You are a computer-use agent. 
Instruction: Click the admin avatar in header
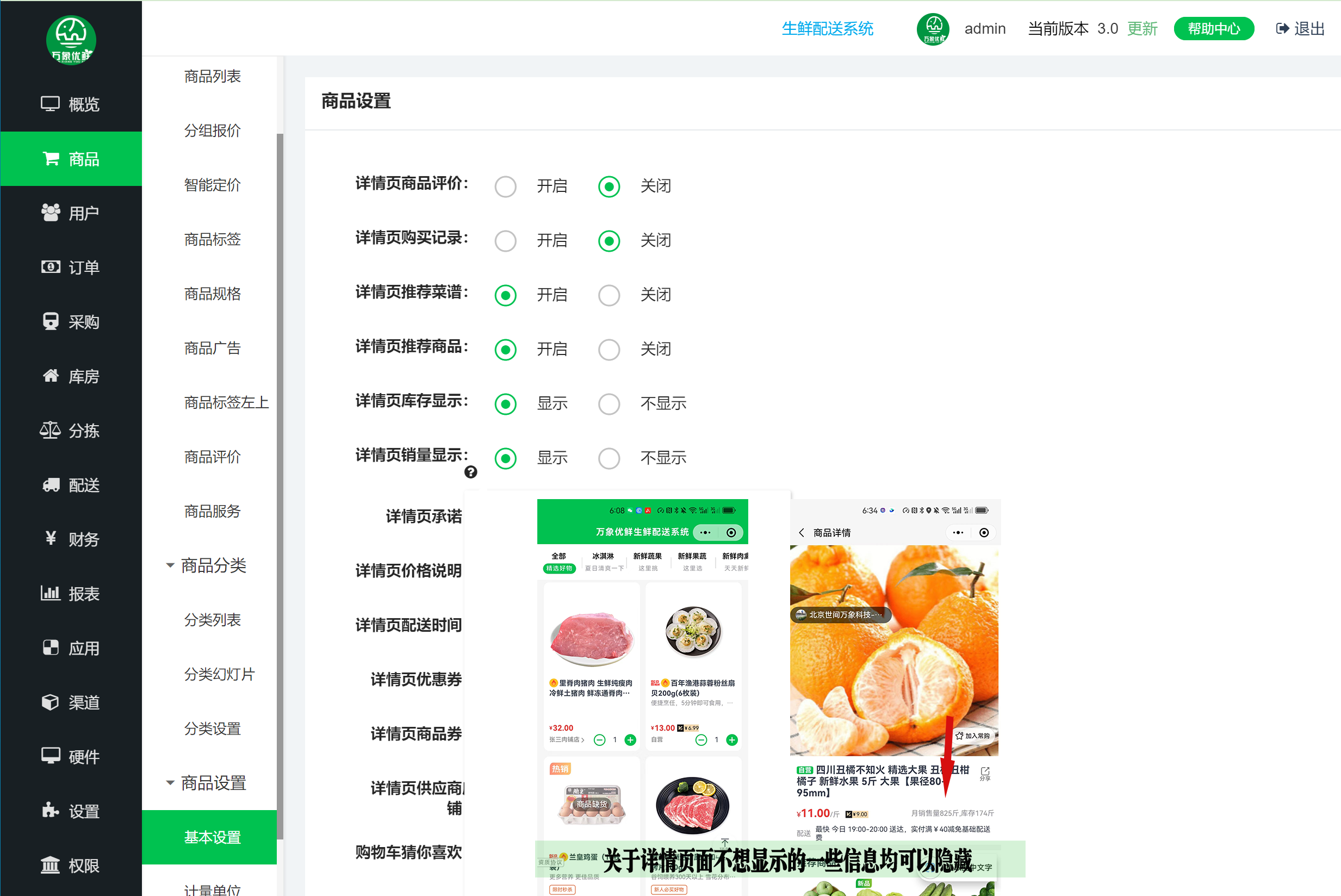pyautogui.click(x=933, y=29)
